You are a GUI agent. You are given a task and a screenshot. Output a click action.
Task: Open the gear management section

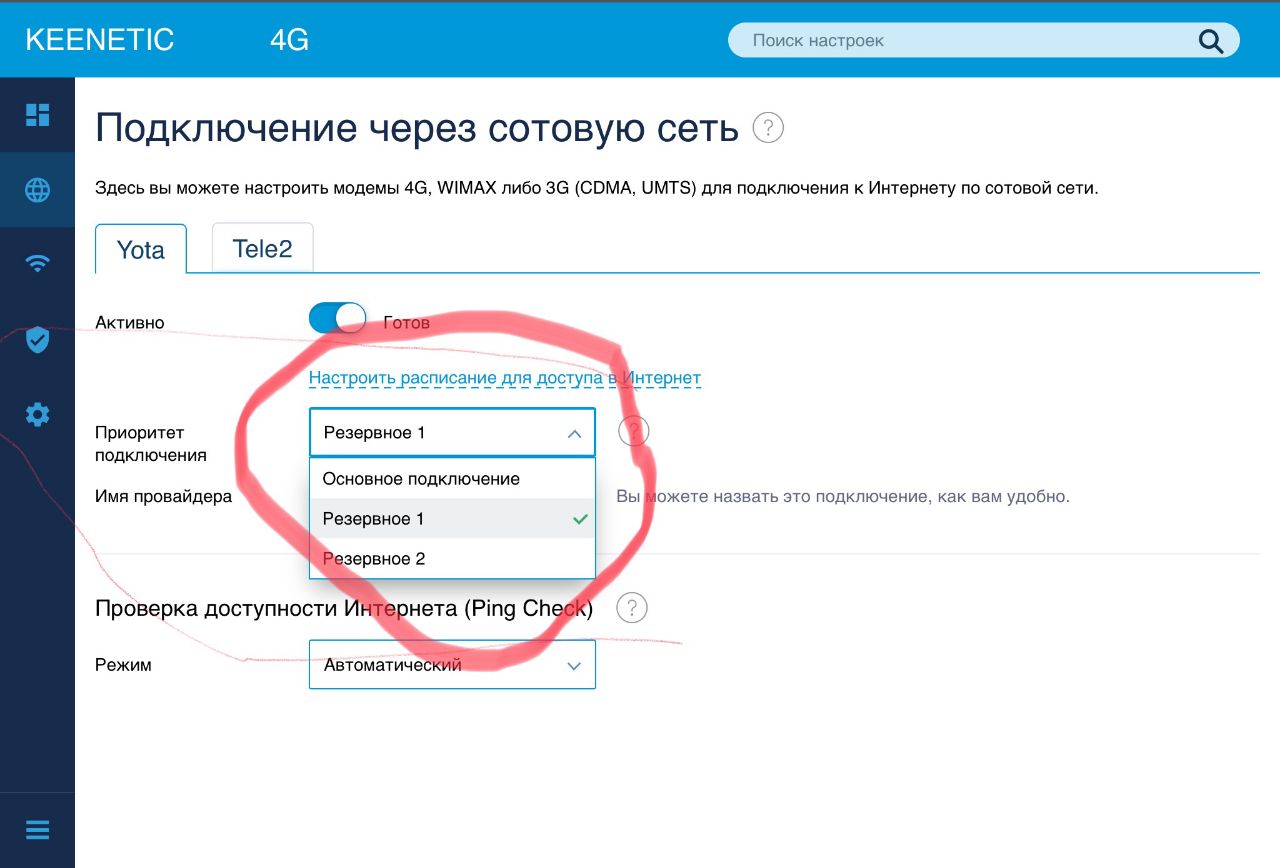tap(37, 415)
